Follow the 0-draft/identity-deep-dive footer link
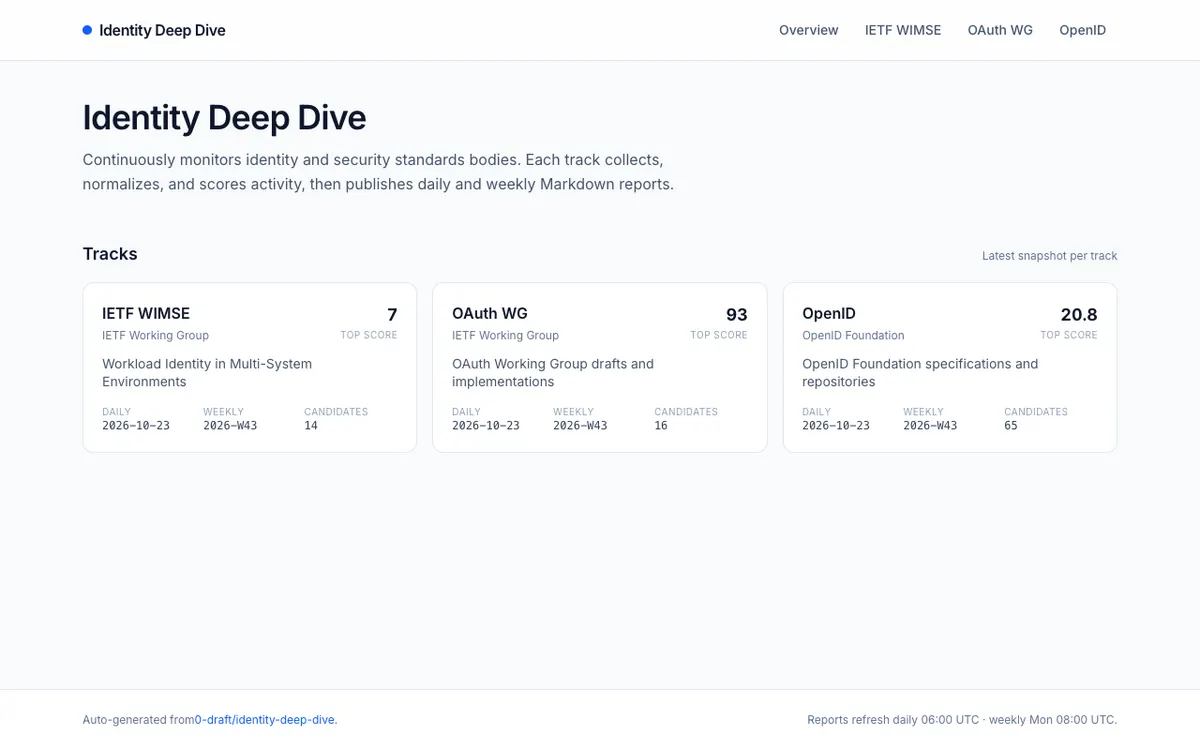Viewport: 1200px width, 750px height. (266, 720)
